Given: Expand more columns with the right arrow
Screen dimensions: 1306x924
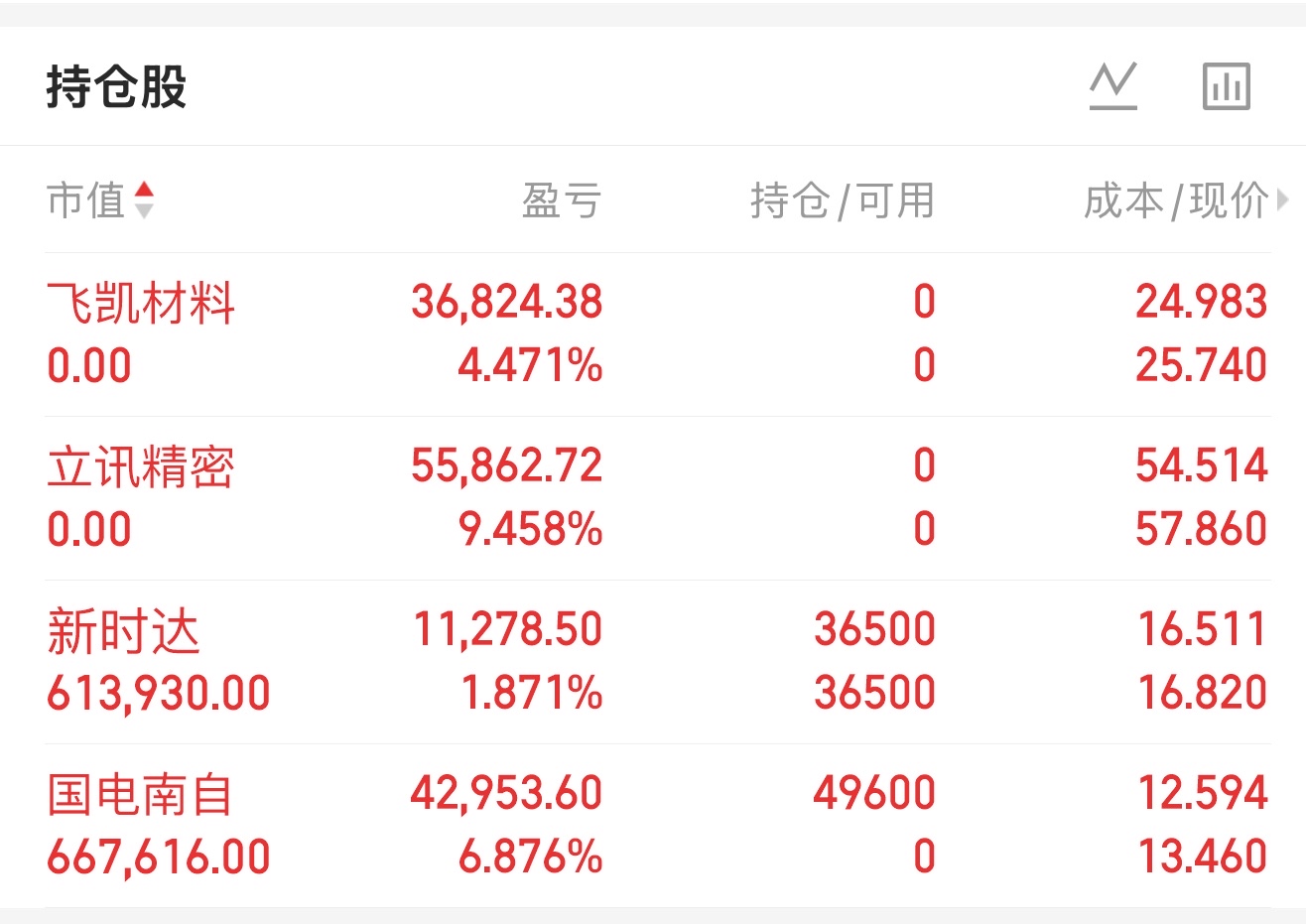Looking at the screenshot, I should pyautogui.click(x=1283, y=200).
